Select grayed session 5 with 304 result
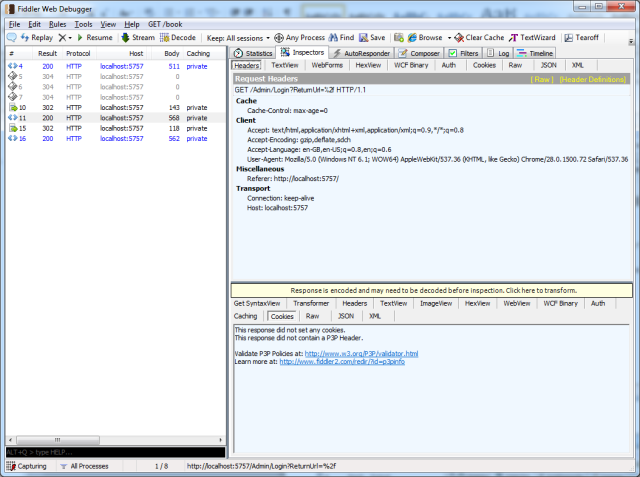The height and width of the screenshot is (477, 640). click(x=116, y=77)
